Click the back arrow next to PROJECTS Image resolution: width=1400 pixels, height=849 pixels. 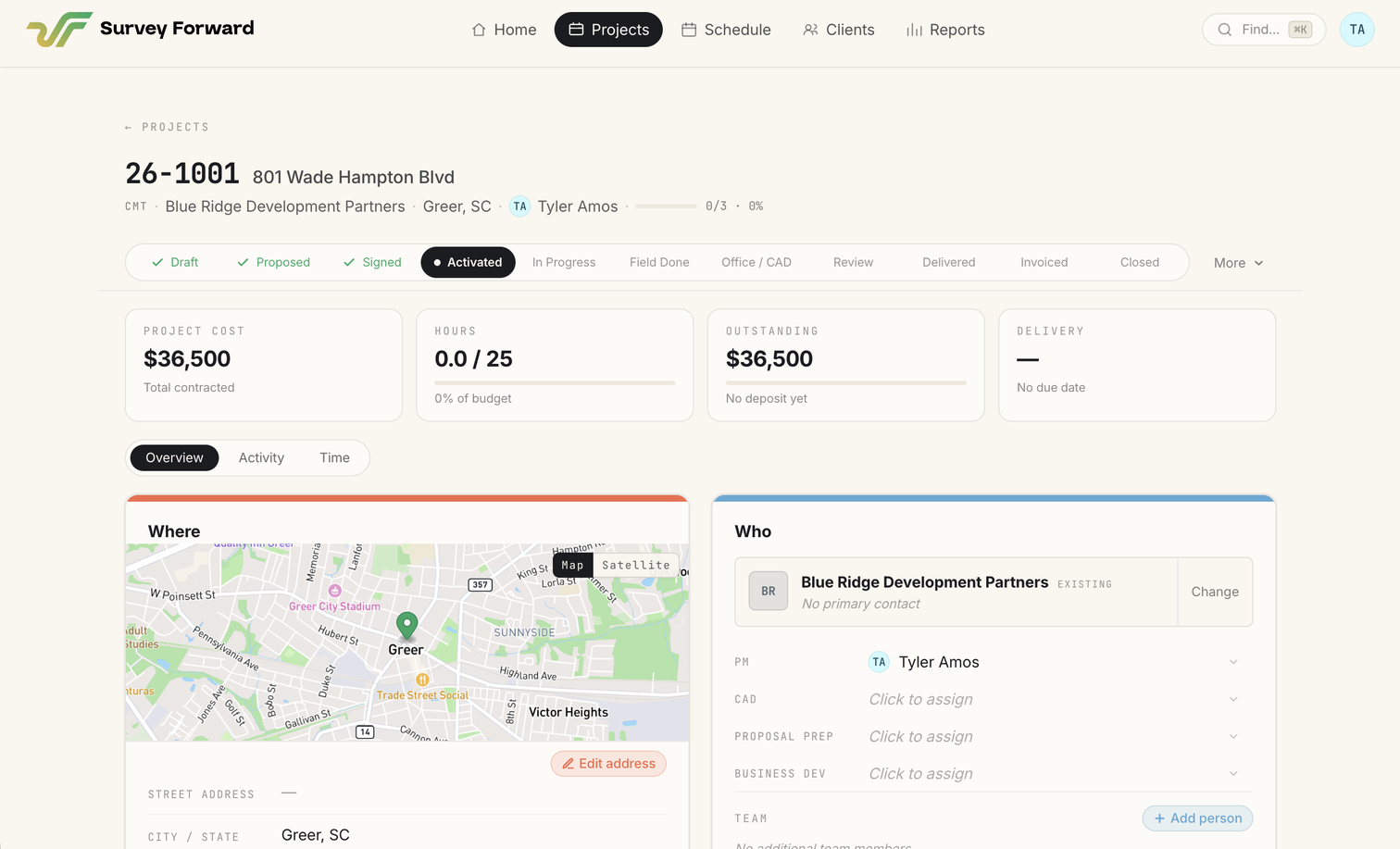tap(129, 128)
